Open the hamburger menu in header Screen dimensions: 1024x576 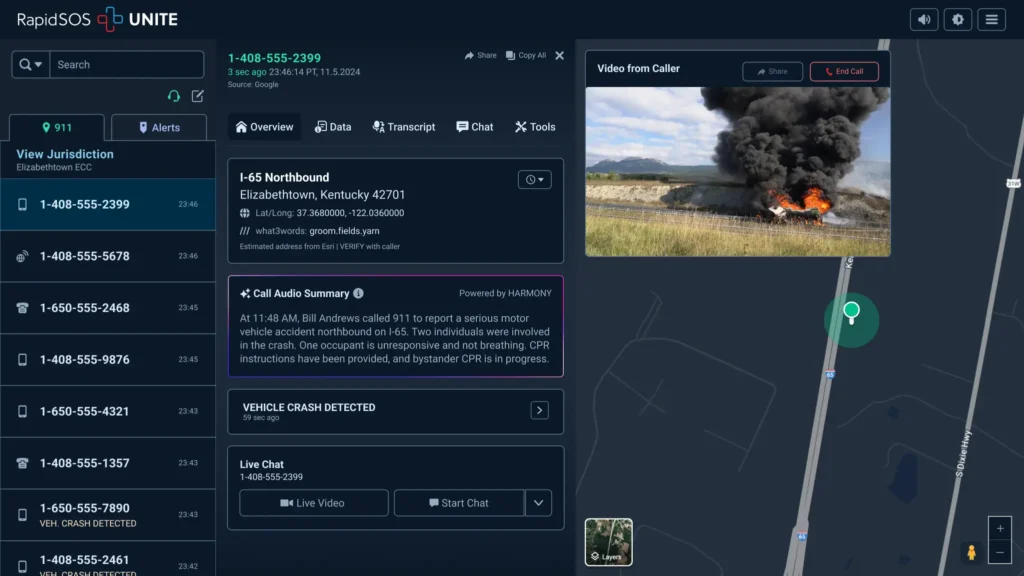click(x=991, y=19)
